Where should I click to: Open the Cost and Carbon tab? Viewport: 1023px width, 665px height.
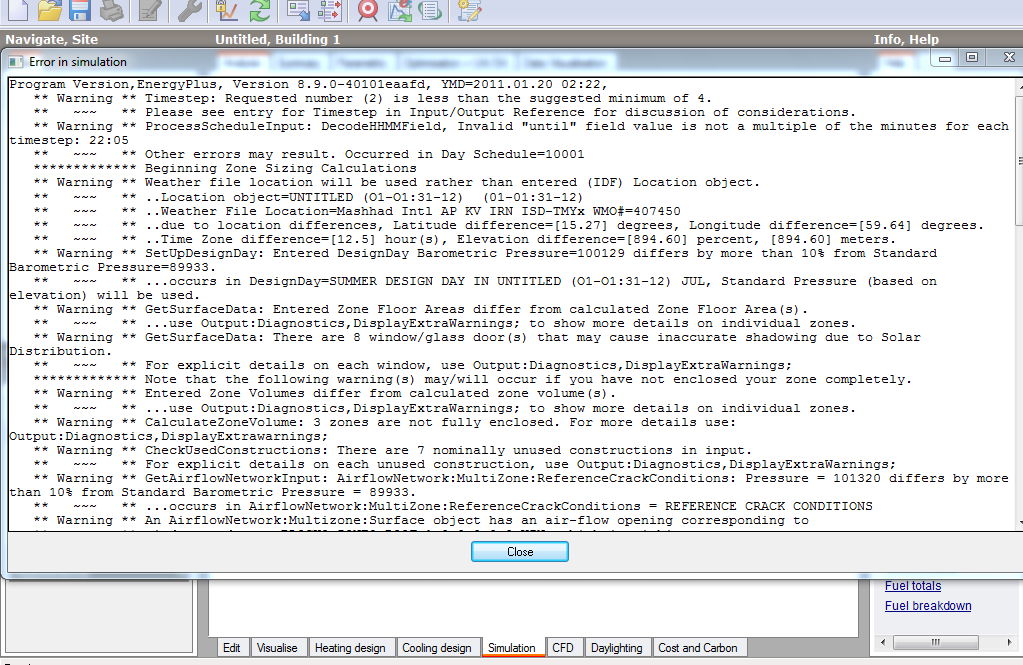pos(698,647)
